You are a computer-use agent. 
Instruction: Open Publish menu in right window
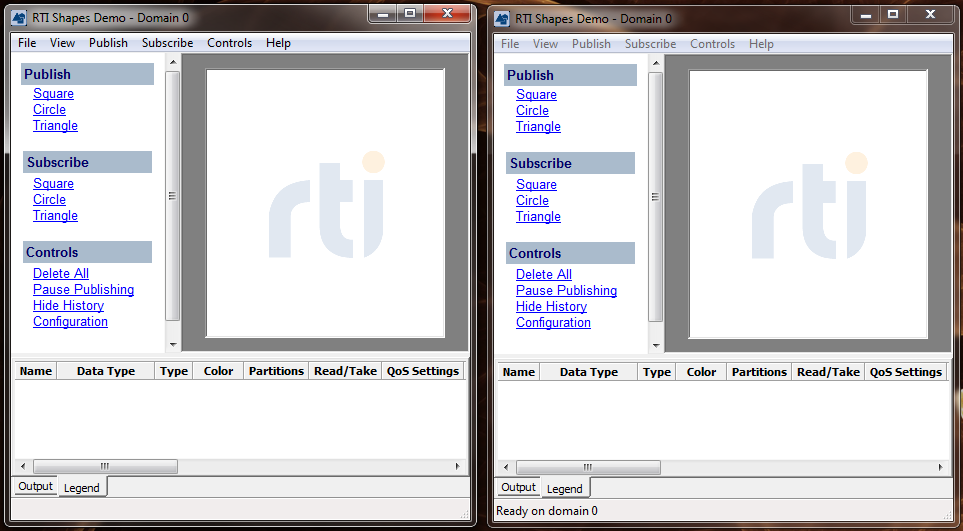pyautogui.click(x=591, y=44)
